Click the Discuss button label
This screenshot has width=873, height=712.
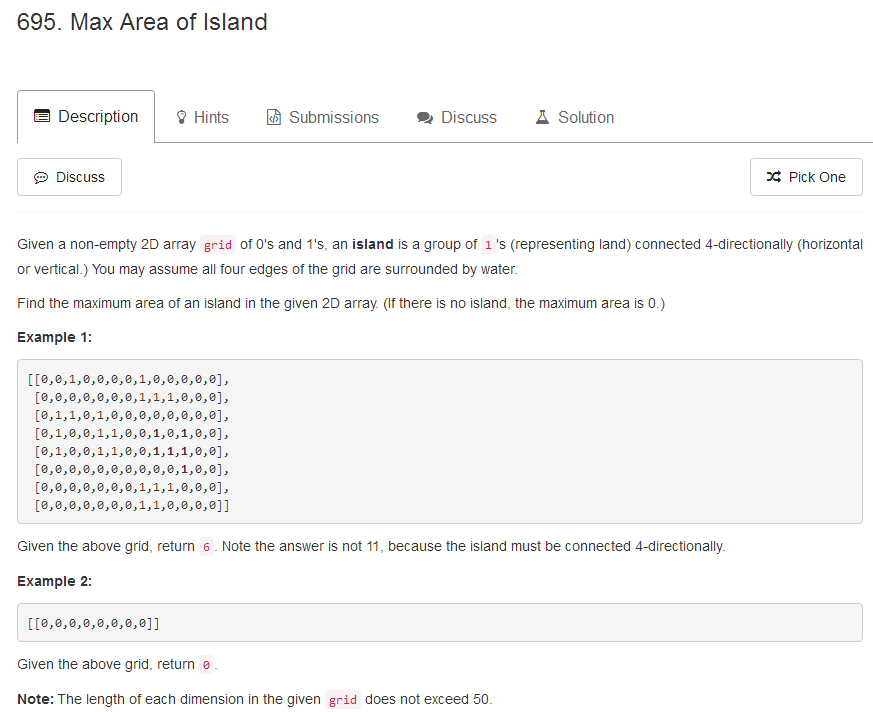click(x=80, y=177)
